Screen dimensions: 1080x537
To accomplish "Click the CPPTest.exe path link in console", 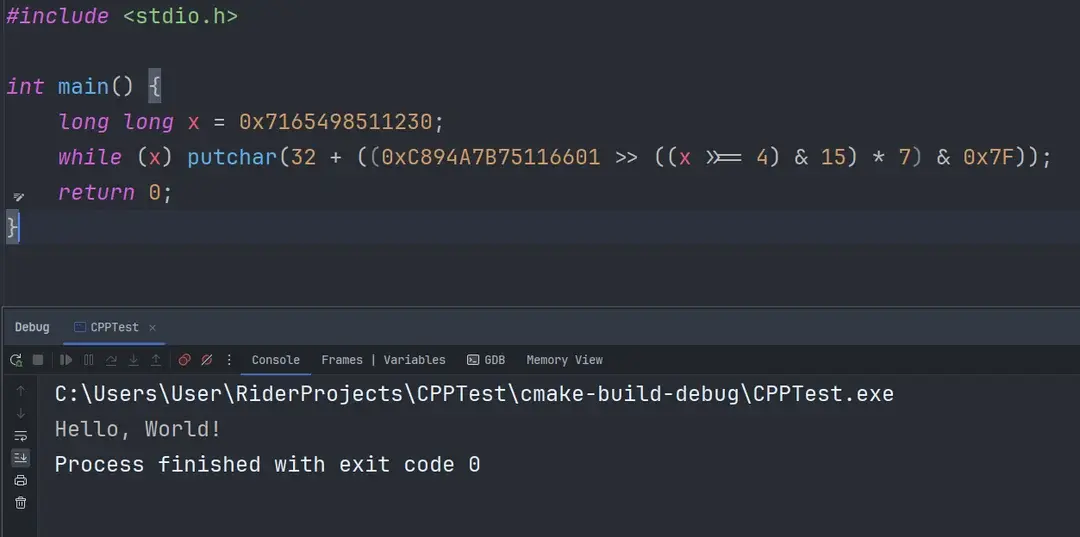I will 474,394.
